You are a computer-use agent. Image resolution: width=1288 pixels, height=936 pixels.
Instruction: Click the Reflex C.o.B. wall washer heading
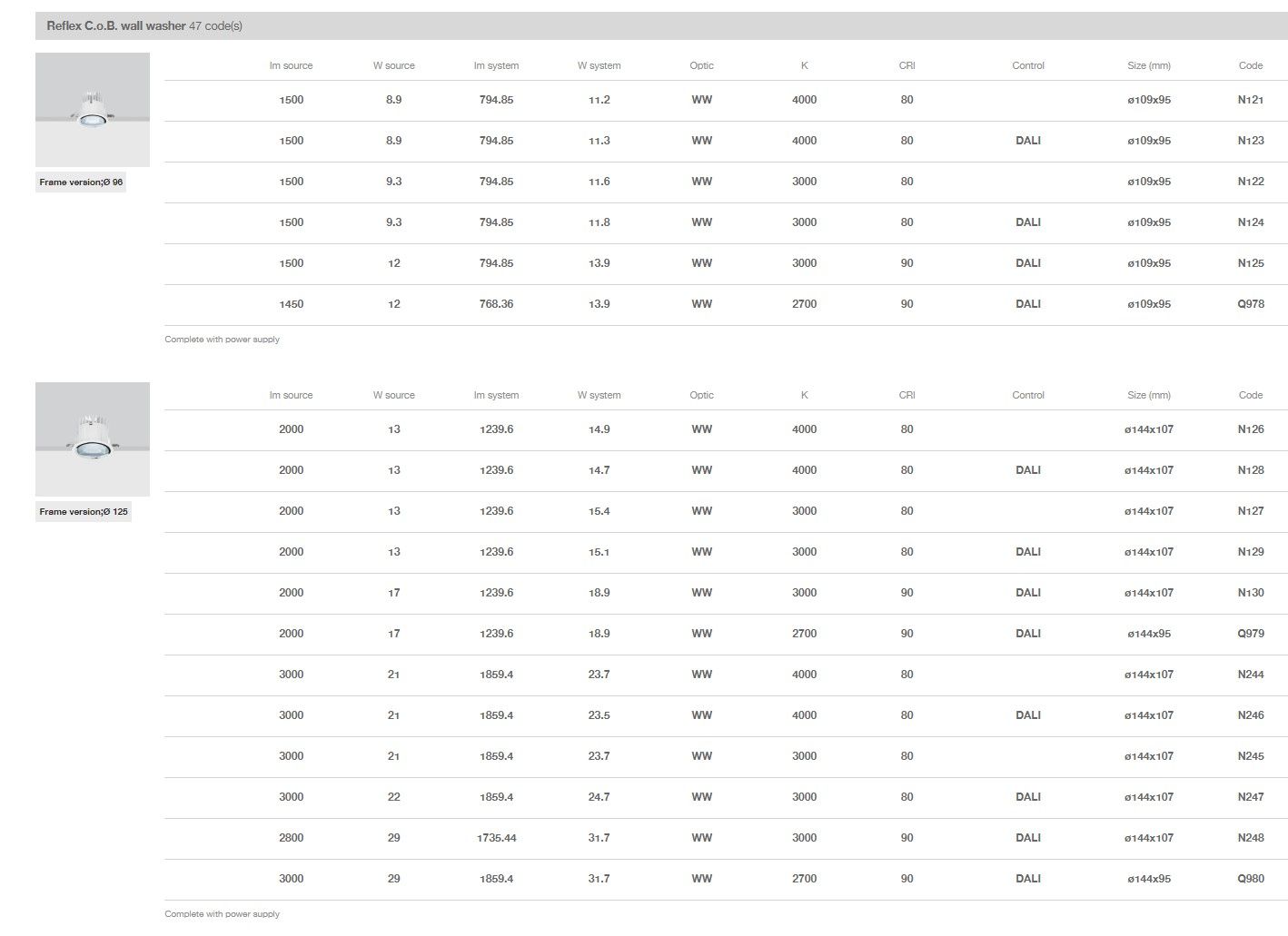click(x=116, y=26)
